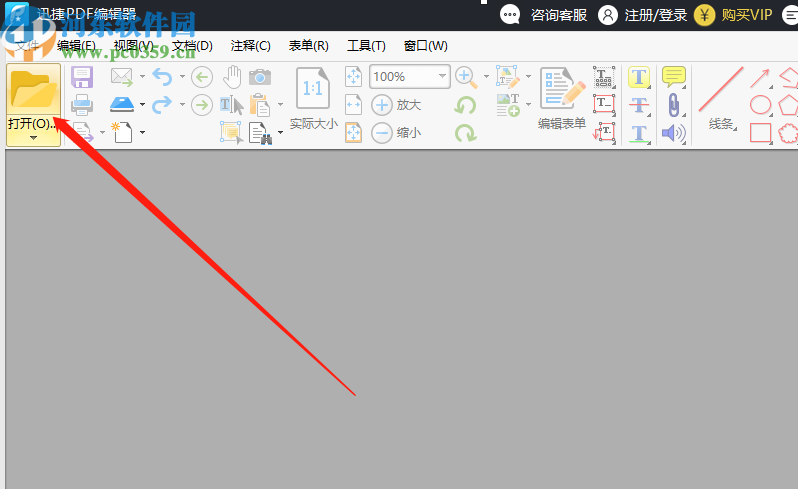Open the 视图(V) menu
The height and width of the screenshot is (489, 798).
pyautogui.click(x=133, y=46)
